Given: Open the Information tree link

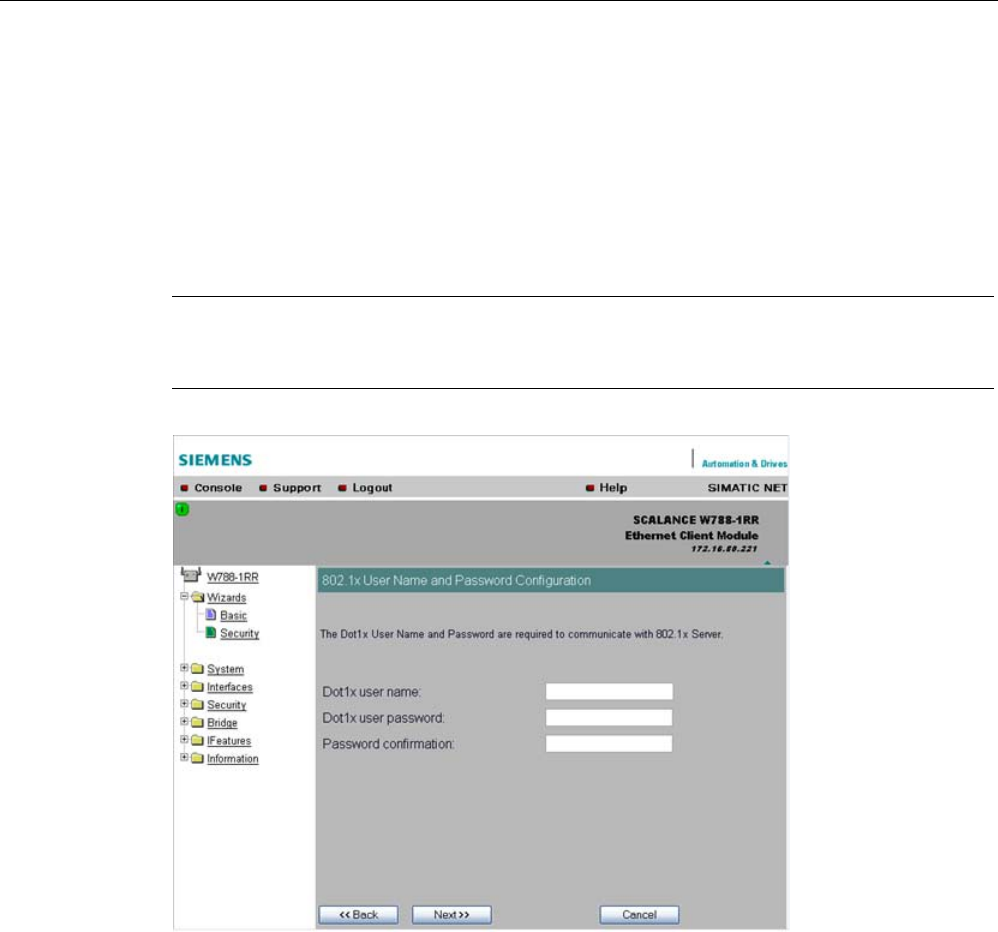Looking at the screenshot, I should click(x=232, y=758).
